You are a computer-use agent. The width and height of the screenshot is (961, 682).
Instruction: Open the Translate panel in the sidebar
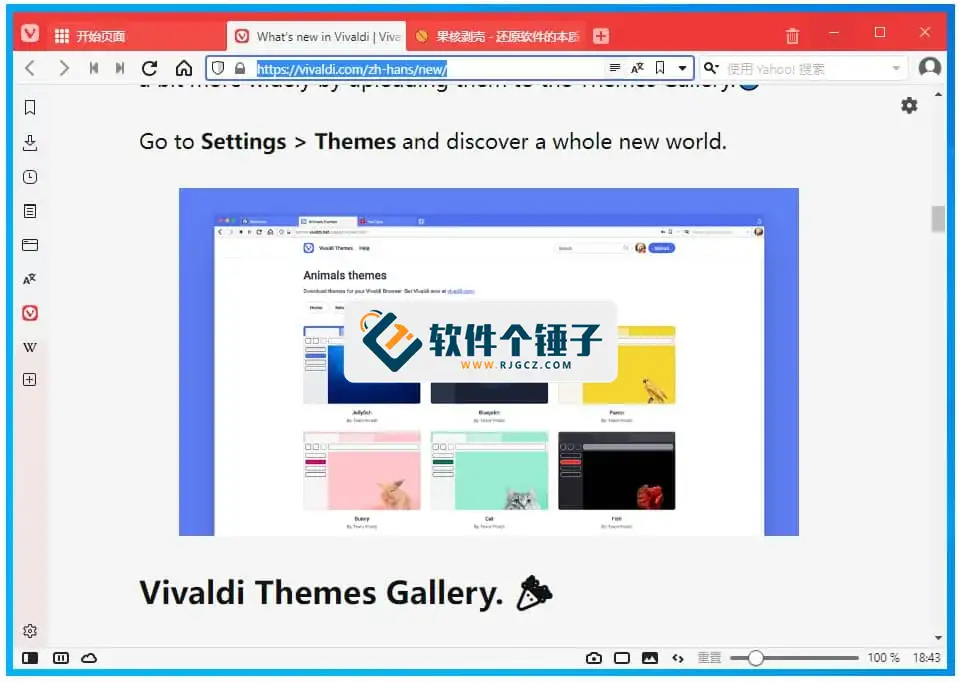[29, 279]
